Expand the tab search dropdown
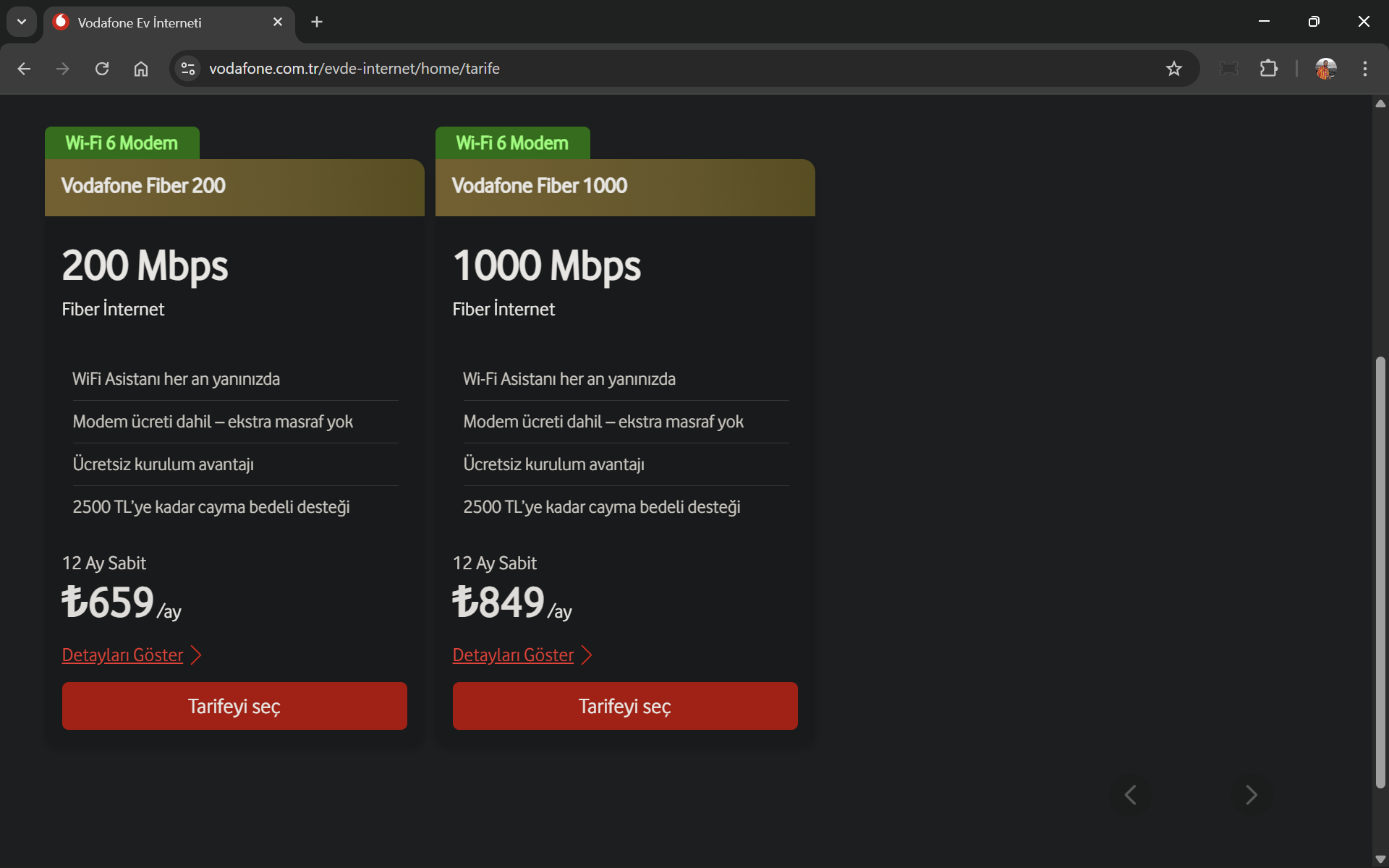 pos(22,22)
